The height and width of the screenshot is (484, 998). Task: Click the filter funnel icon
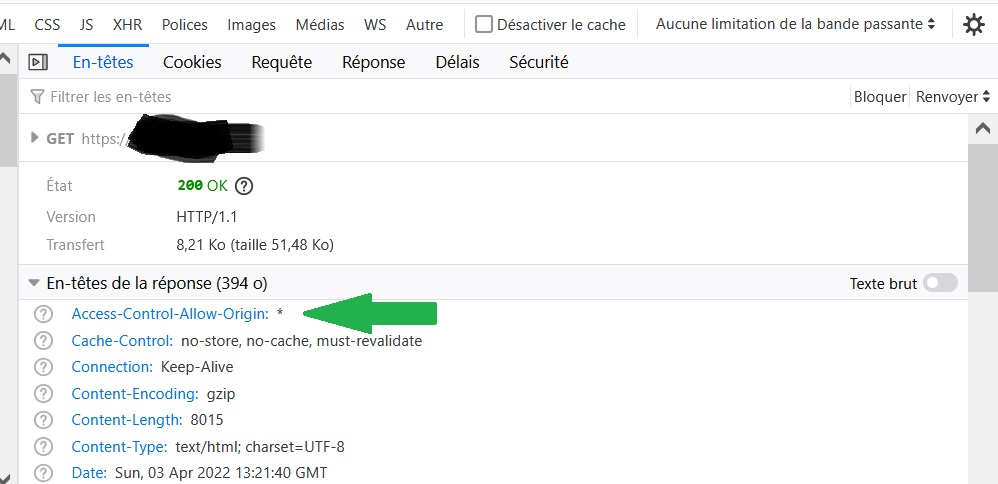tap(38, 97)
